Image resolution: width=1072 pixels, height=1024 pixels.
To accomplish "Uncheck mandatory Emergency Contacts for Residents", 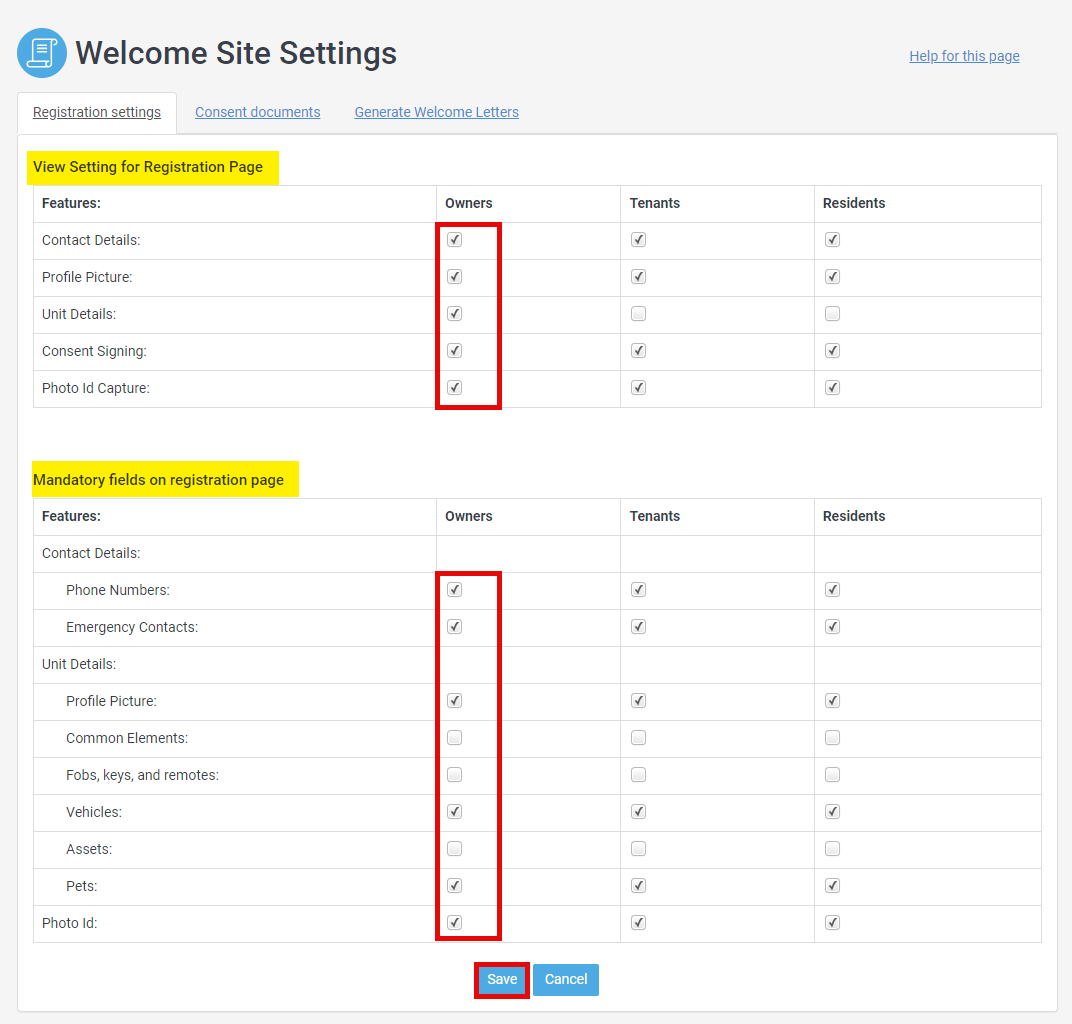I will coord(832,627).
